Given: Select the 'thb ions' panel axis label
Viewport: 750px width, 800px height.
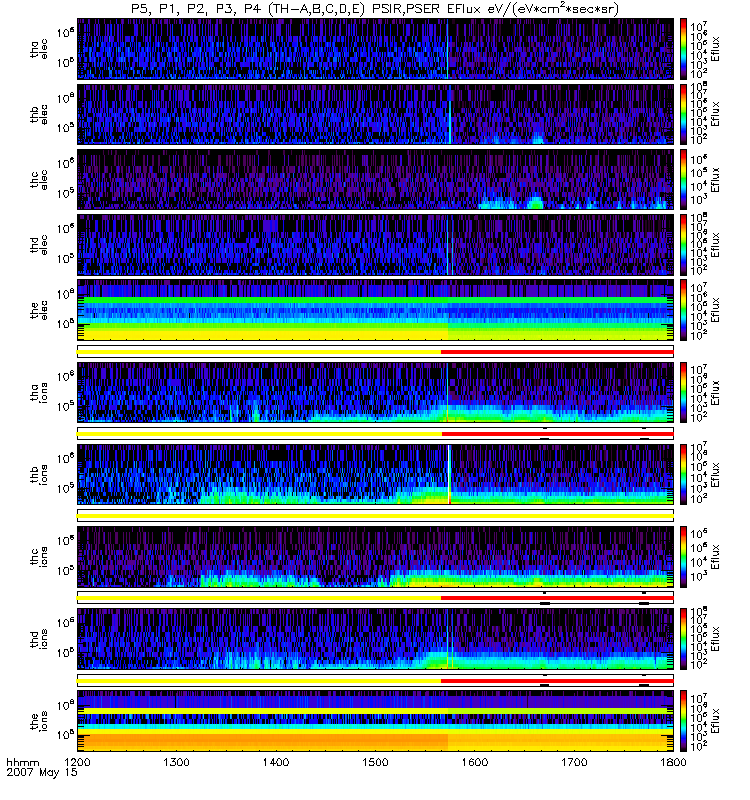Looking at the screenshot, I should [39, 474].
